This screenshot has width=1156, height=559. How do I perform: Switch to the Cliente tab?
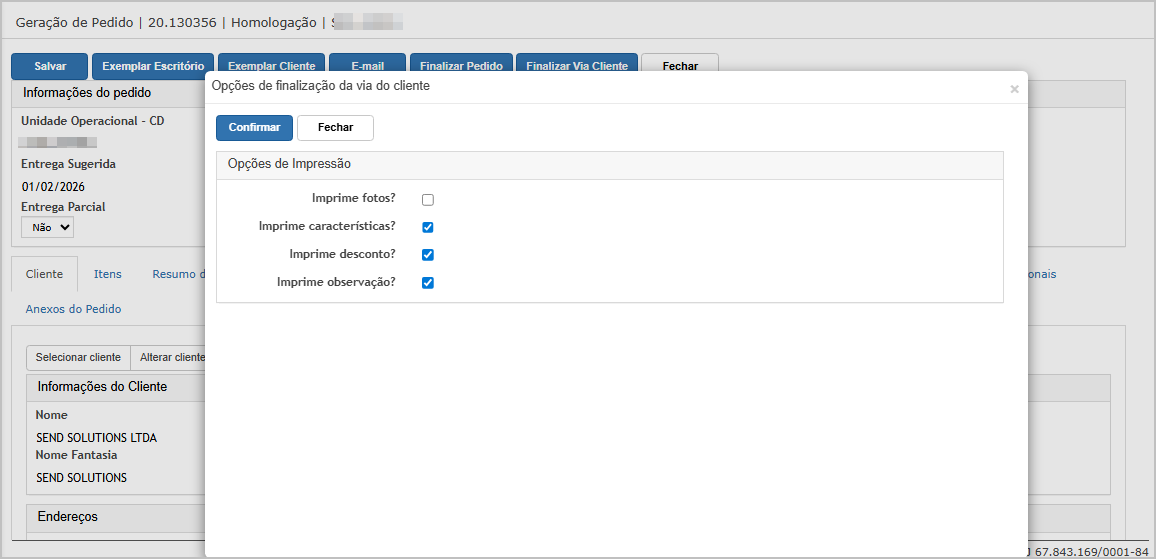(x=44, y=274)
